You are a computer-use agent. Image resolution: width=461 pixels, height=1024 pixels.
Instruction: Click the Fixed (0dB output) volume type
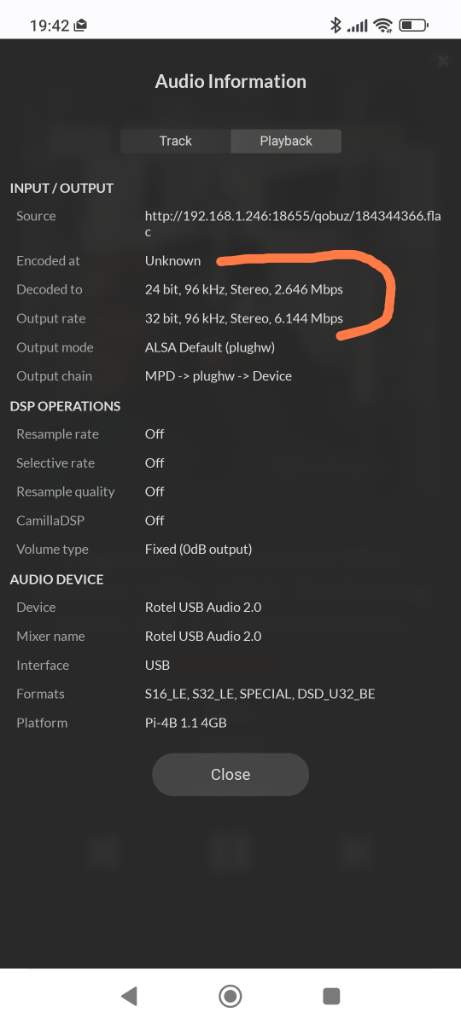pyautogui.click(x=199, y=549)
